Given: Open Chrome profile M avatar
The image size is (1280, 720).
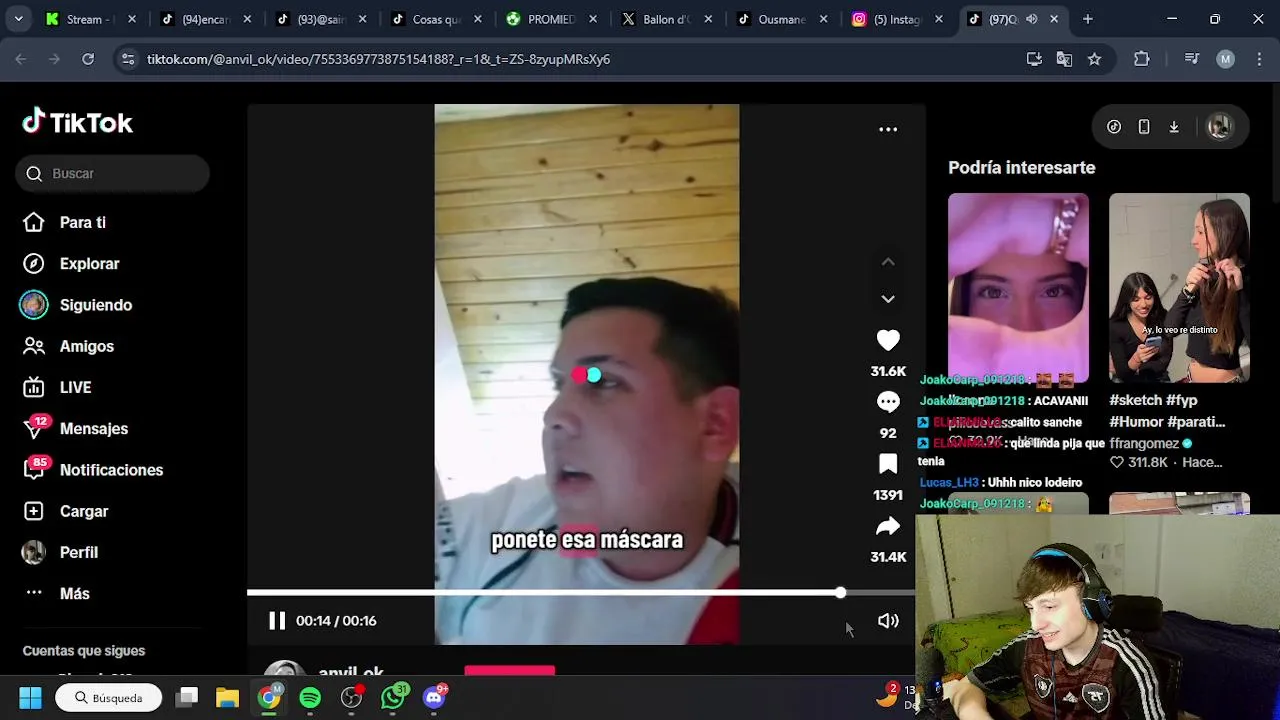Looking at the screenshot, I should coord(1226,59).
